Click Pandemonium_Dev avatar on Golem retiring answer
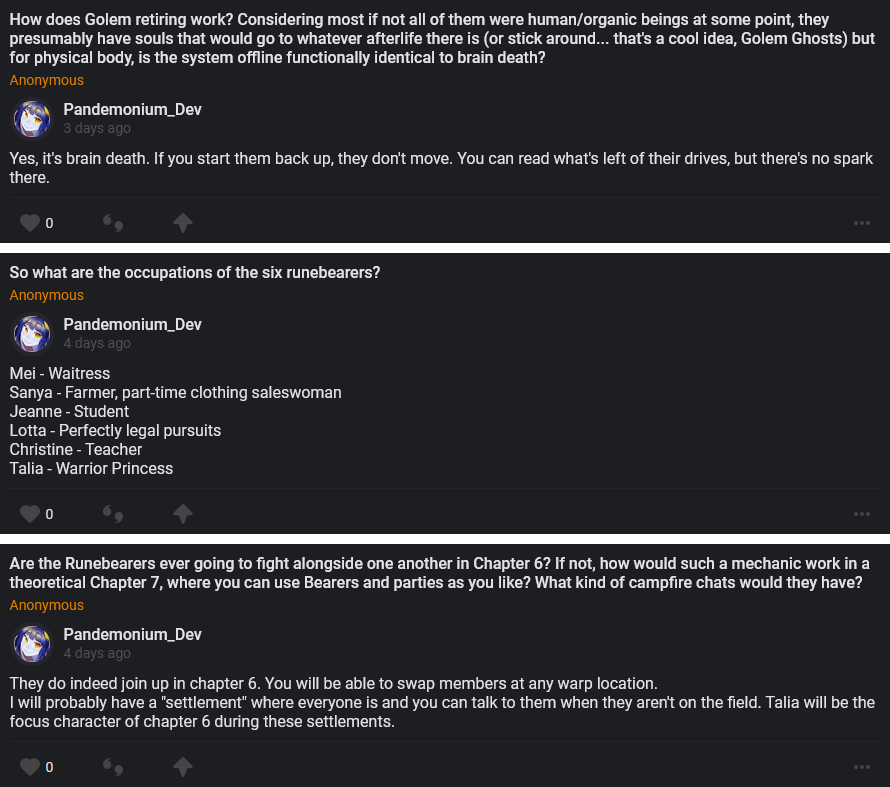This screenshot has height=787, width=890. coord(32,119)
